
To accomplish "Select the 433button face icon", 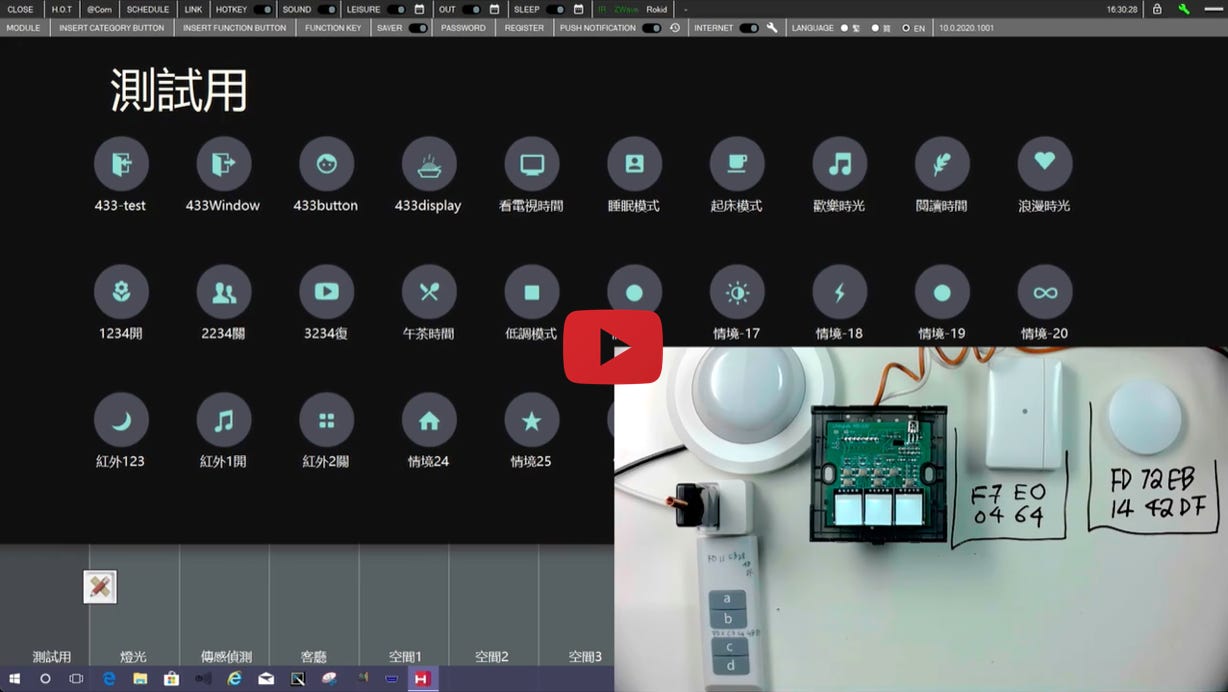I will 326,164.
